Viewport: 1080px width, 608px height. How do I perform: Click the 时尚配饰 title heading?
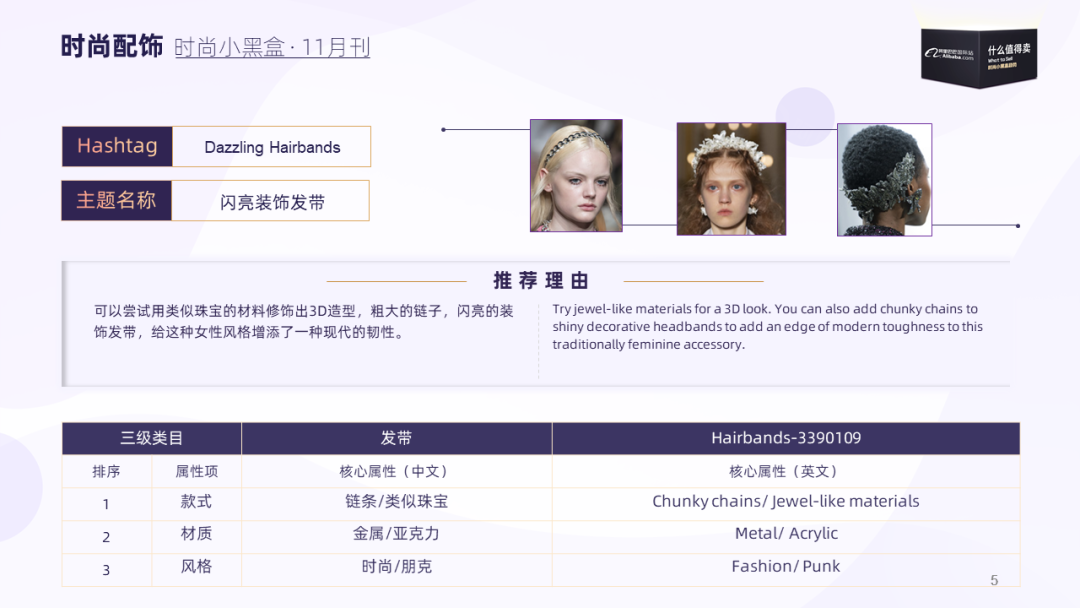[x=111, y=46]
